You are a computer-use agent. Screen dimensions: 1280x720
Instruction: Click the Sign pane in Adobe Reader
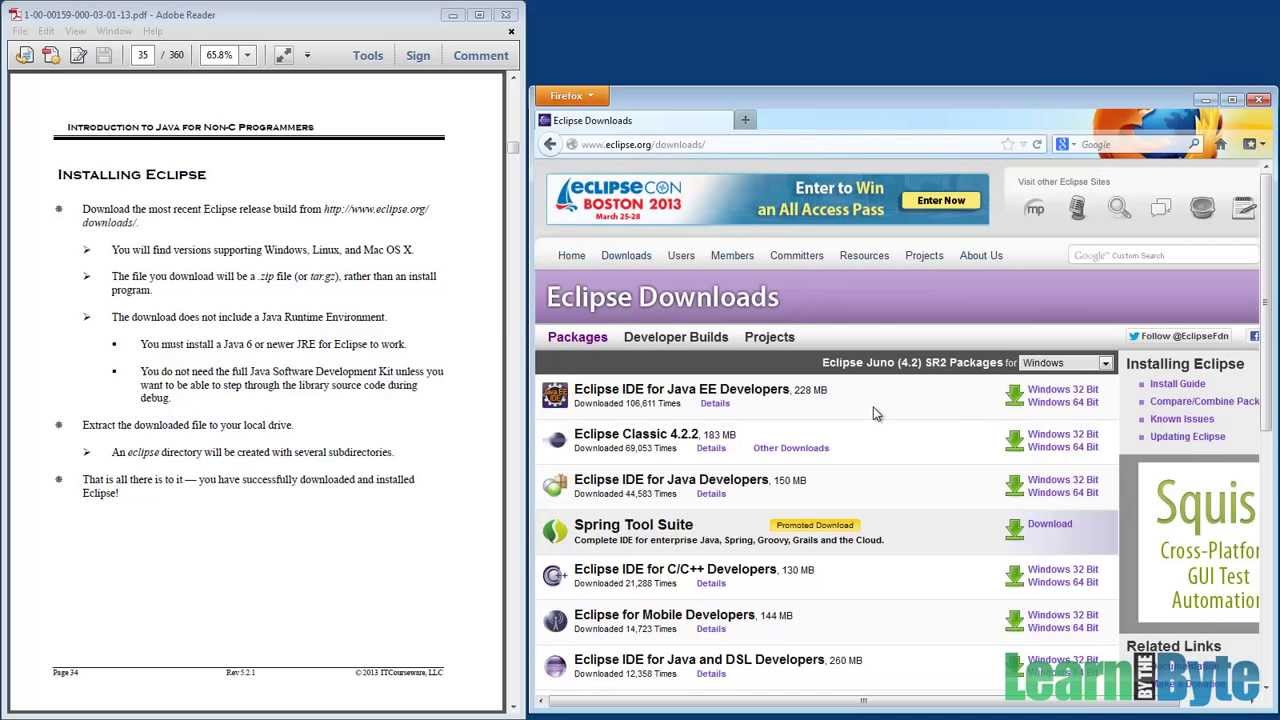pos(418,55)
